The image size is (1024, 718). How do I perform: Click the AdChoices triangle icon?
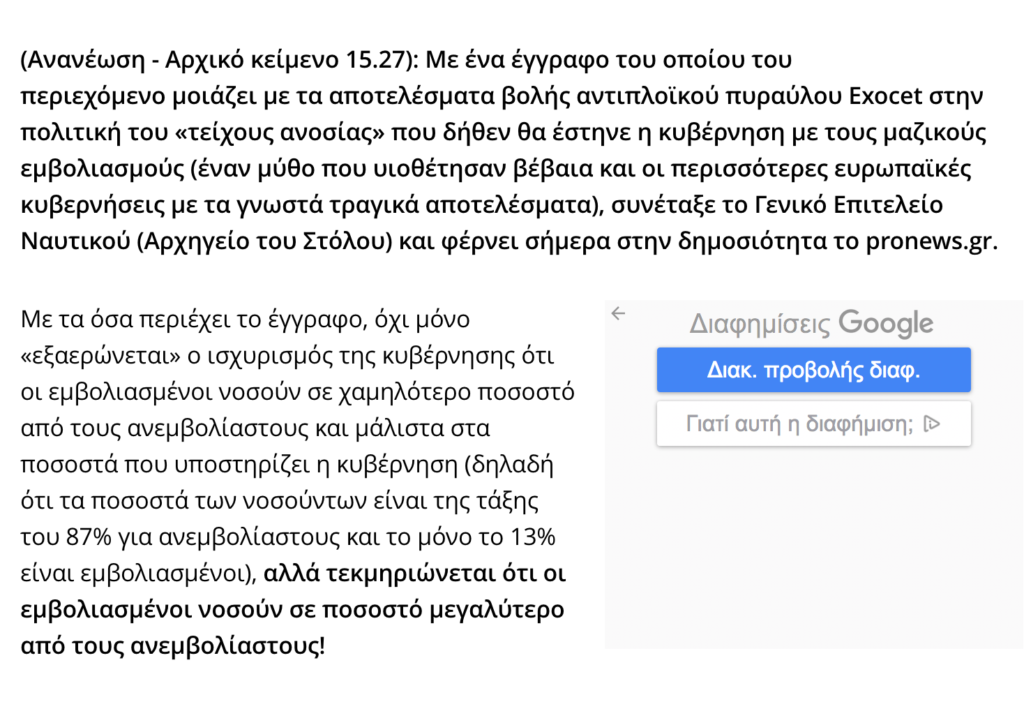click(x=932, y=424)
